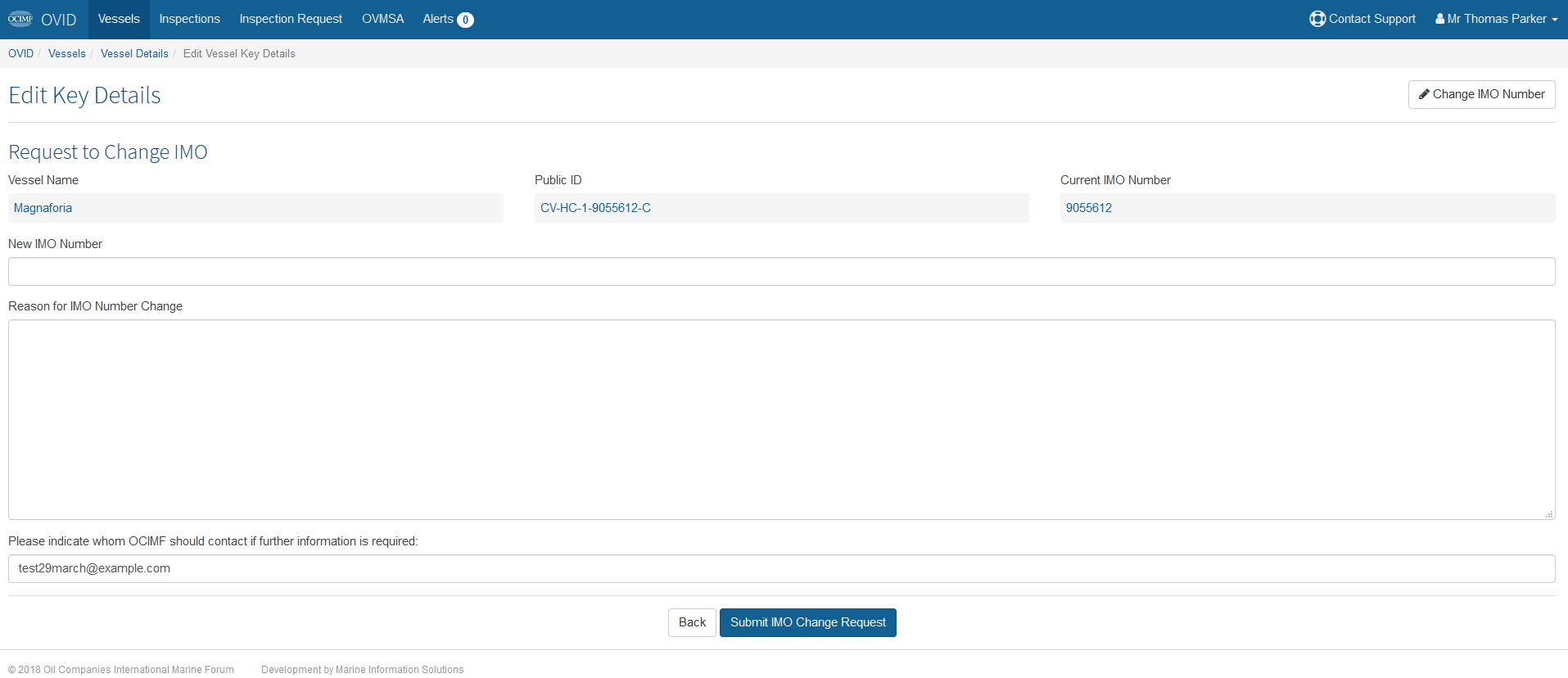The width and height of the screenshot is (1568, 678).
Task: Expand the Mr Thomas Parker dropdown caret
Action: pos(1554,20)
